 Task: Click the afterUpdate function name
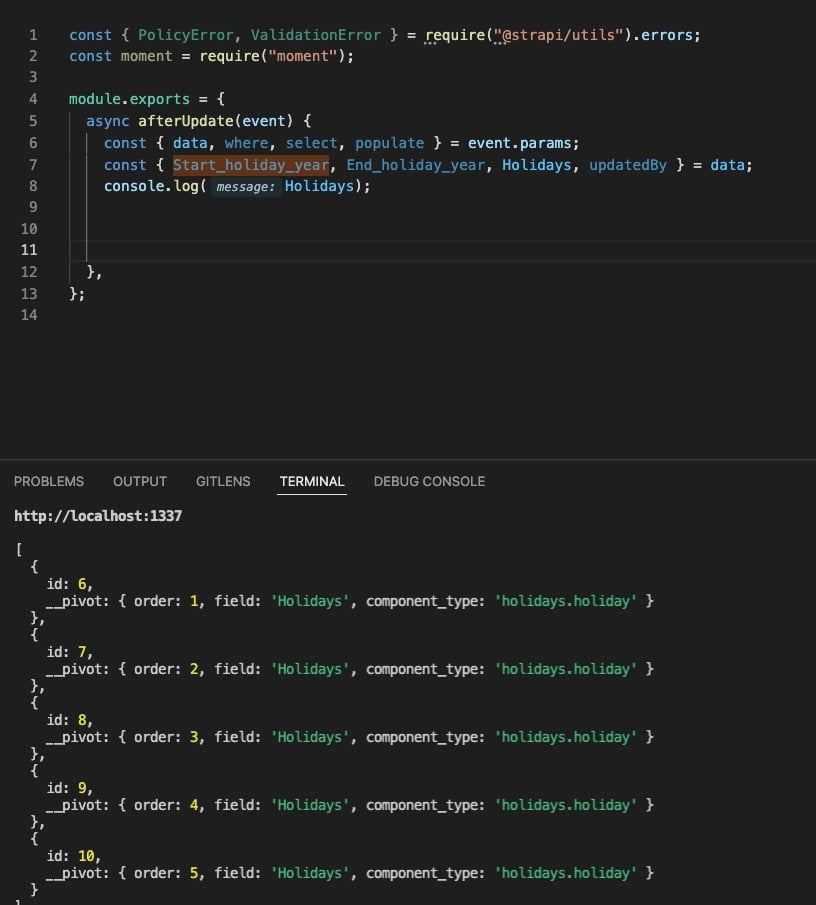click(186, 121)
